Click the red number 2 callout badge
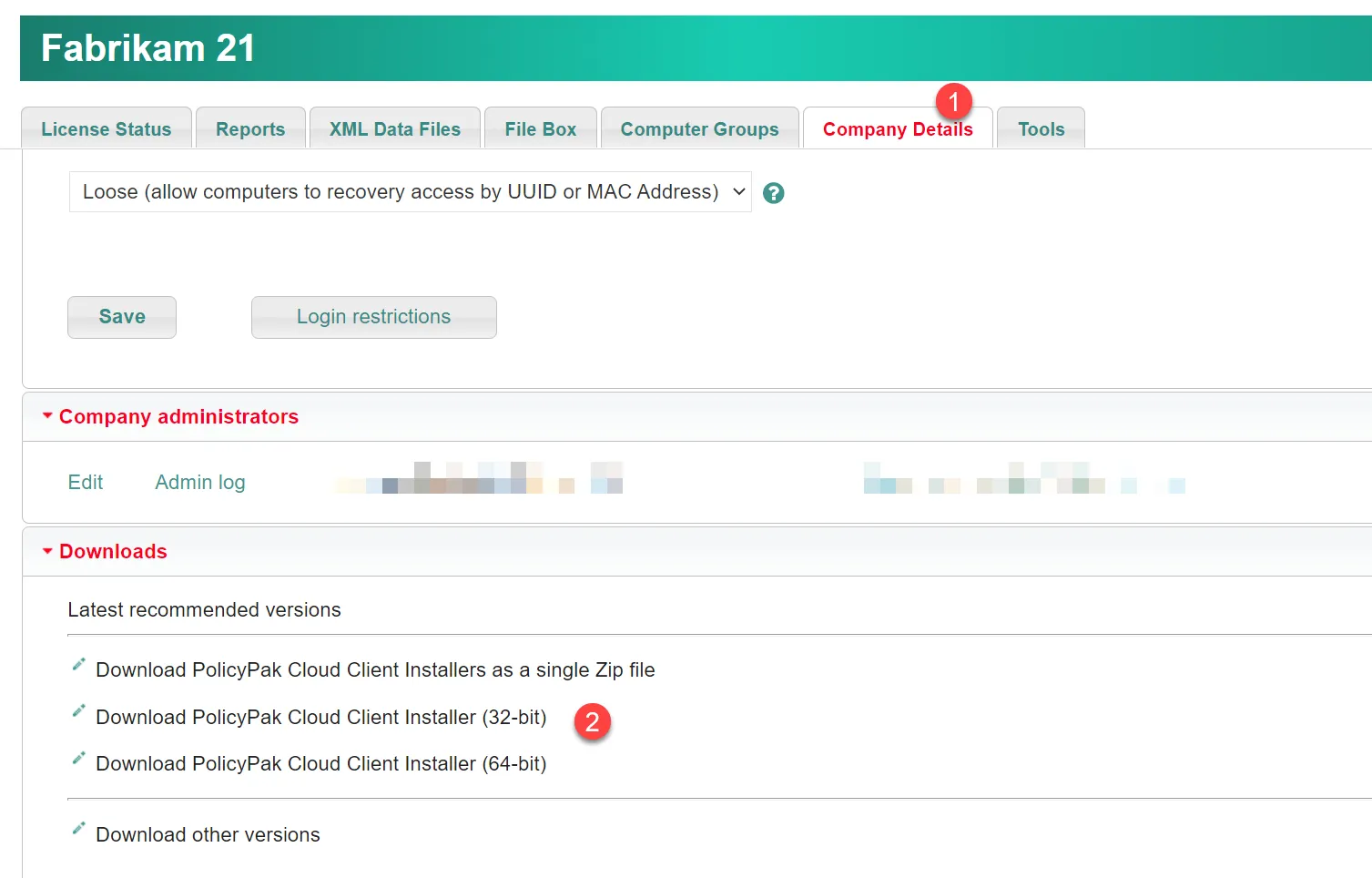Screen dimensions: 1372x878 click(592, 722)
